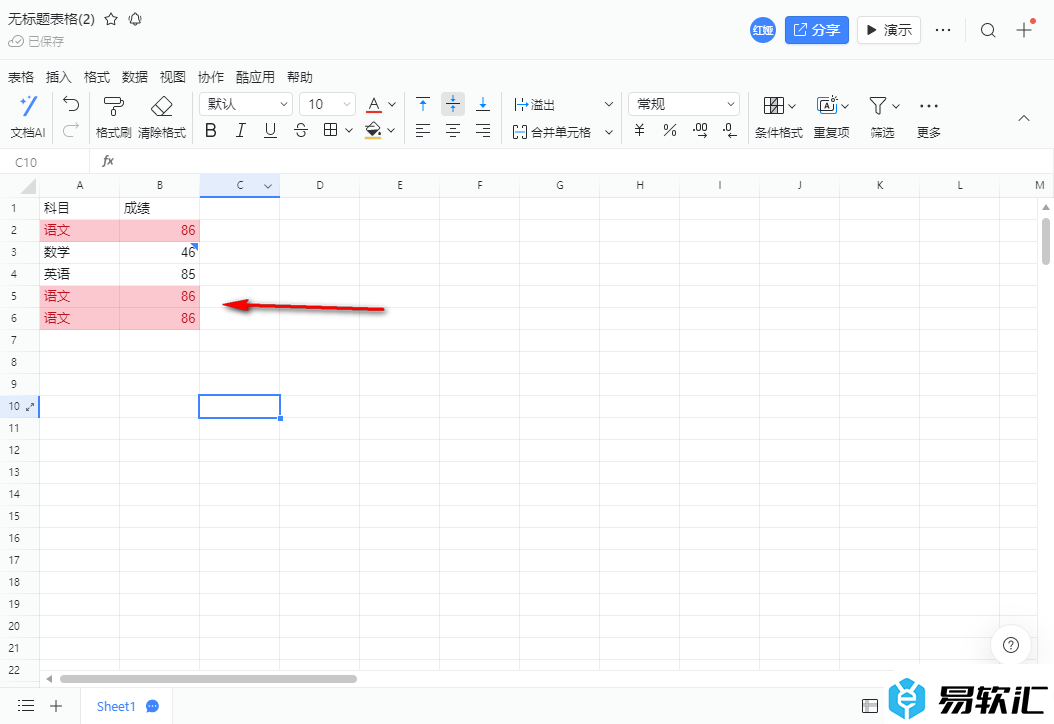This screenshot has width=1054, height=724.
Task: Open the 视图 menu
Action: tap(173, 77)
